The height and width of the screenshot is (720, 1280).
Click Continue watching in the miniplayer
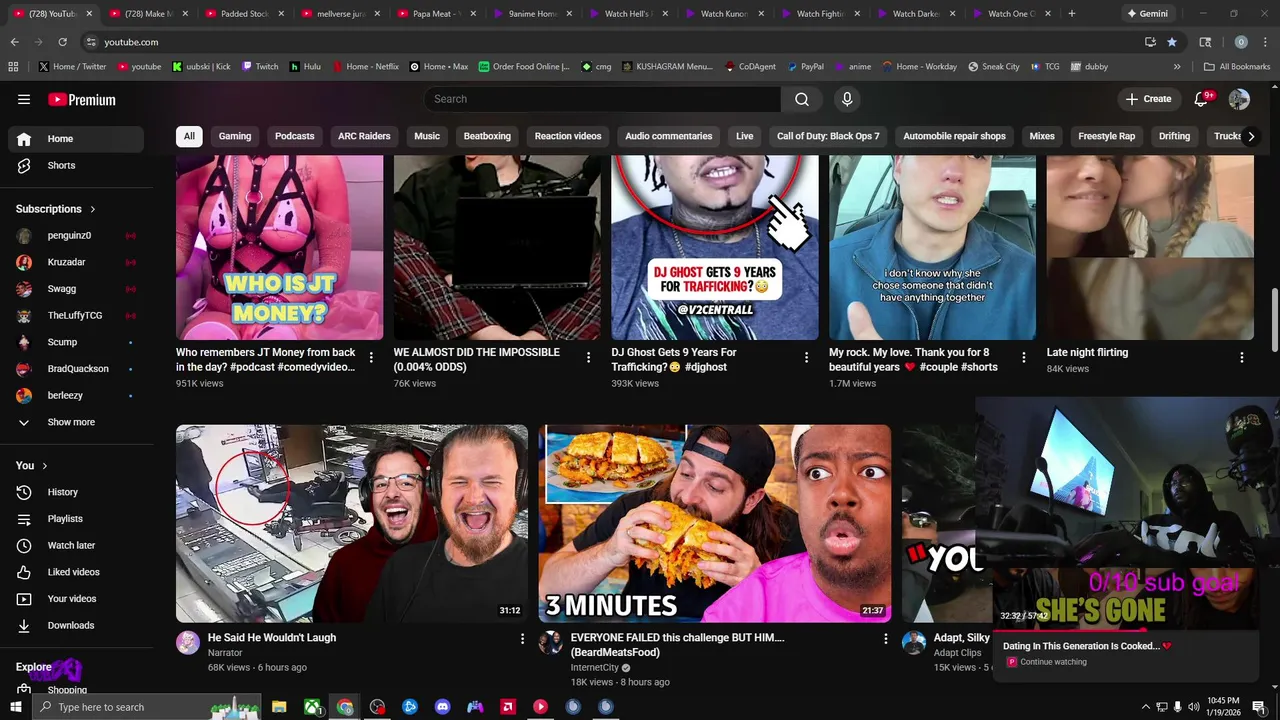pos(1053,662)
